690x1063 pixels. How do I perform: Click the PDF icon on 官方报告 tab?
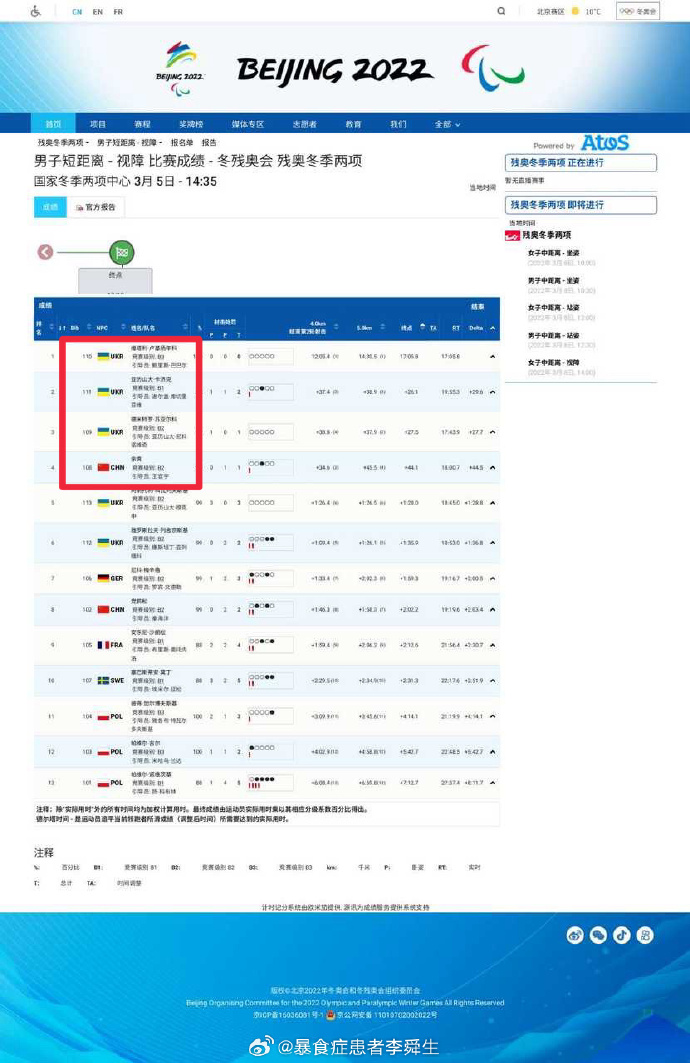[x=79, y=207]
